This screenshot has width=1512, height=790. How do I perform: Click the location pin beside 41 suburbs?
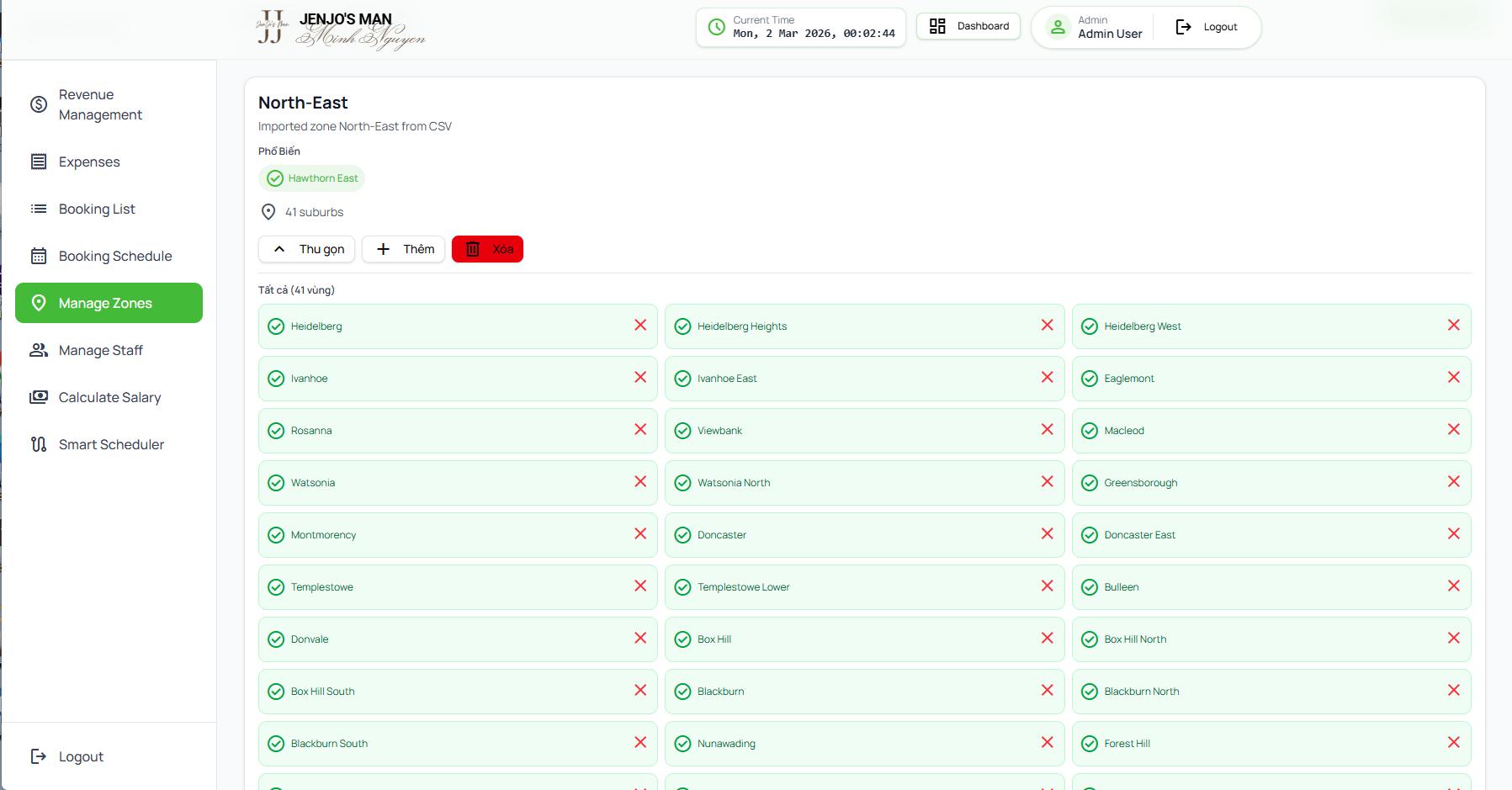[x=268, y=212]
